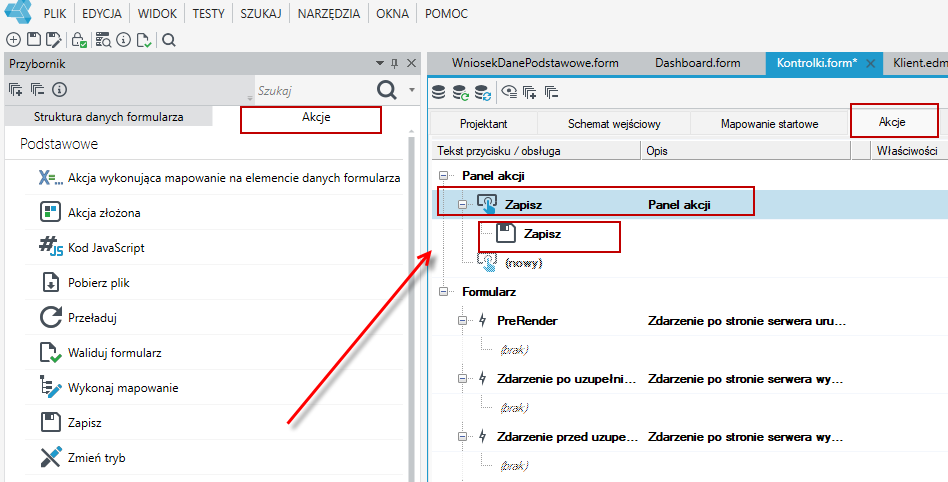The image size is (948, 482).
Task: Switch to Projektant tab
Action: [484, 124]
